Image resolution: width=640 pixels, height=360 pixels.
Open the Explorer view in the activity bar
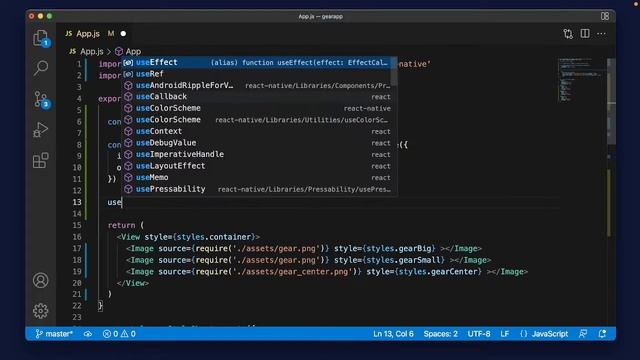pos(40,38)
